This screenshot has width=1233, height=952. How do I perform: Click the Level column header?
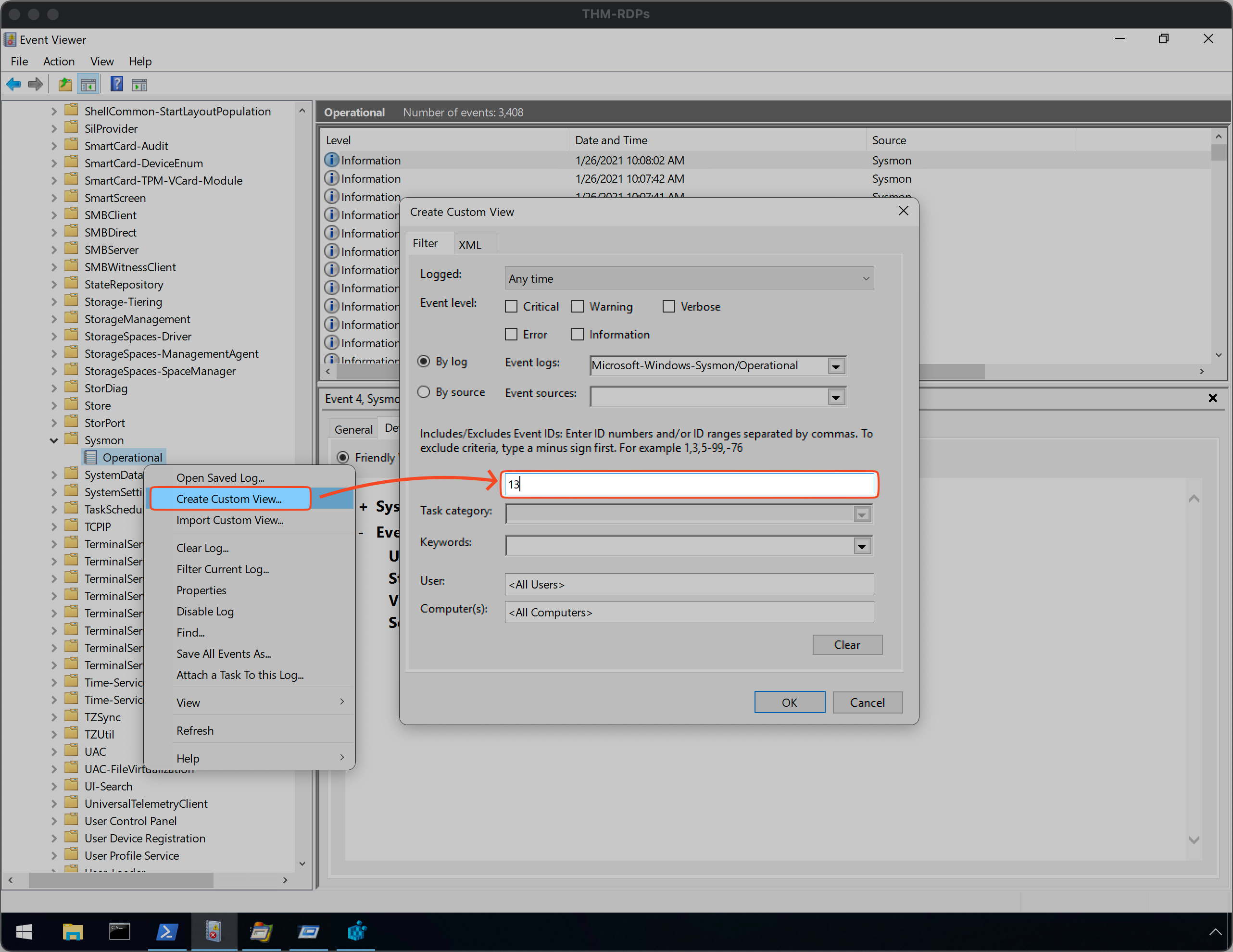click(x=444, y=140)
